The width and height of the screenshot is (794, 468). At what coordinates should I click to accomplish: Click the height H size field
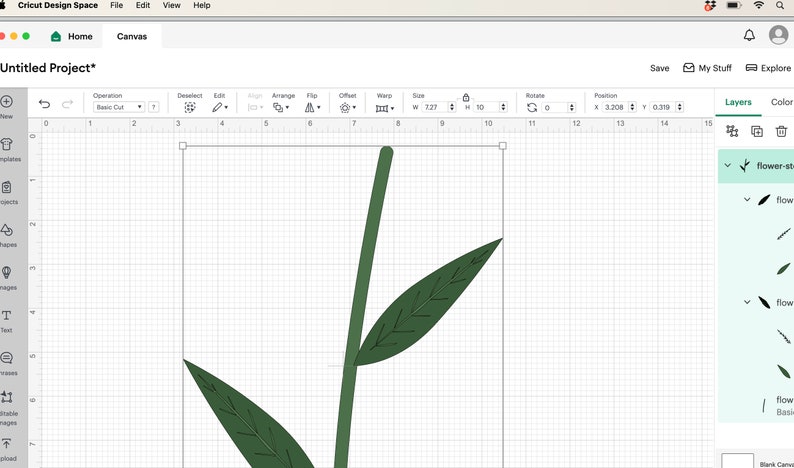[486, 107]
